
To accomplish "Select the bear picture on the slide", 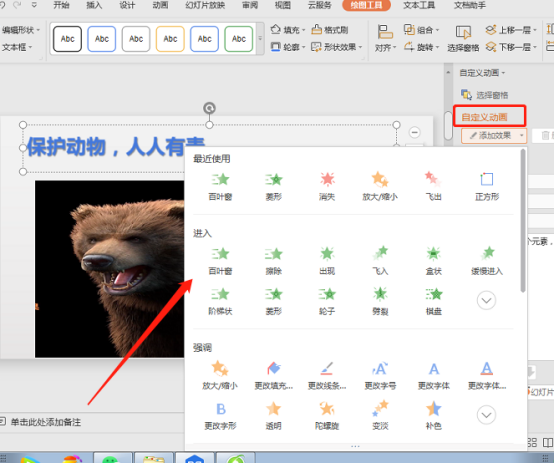I will tap(110, 269).
